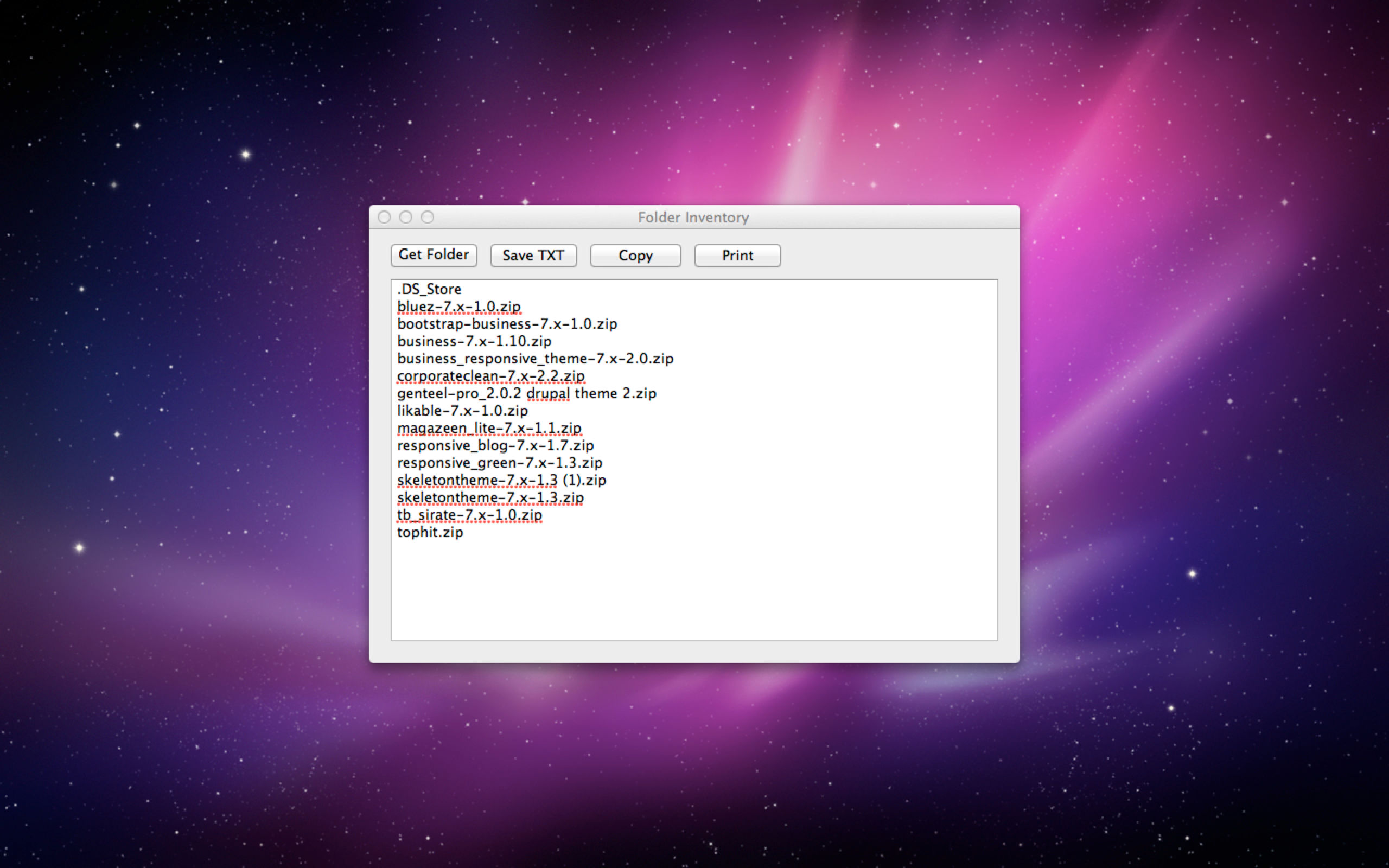Copy the file list with the Copy button
This screenshot has height=868, width=1389.
[635, 256]
